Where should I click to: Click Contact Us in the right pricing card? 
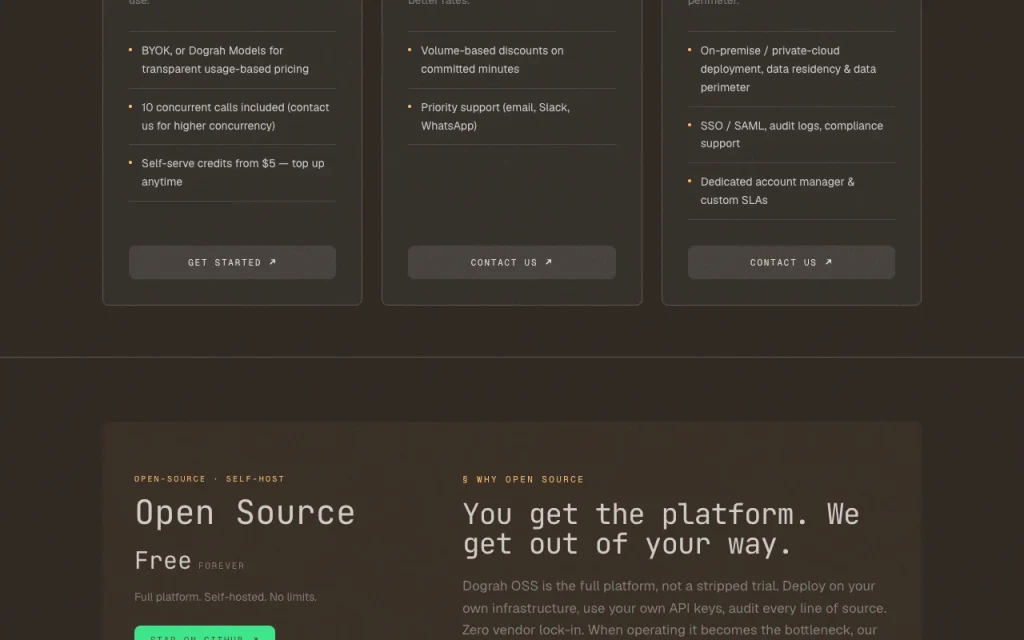click(791, 262)
